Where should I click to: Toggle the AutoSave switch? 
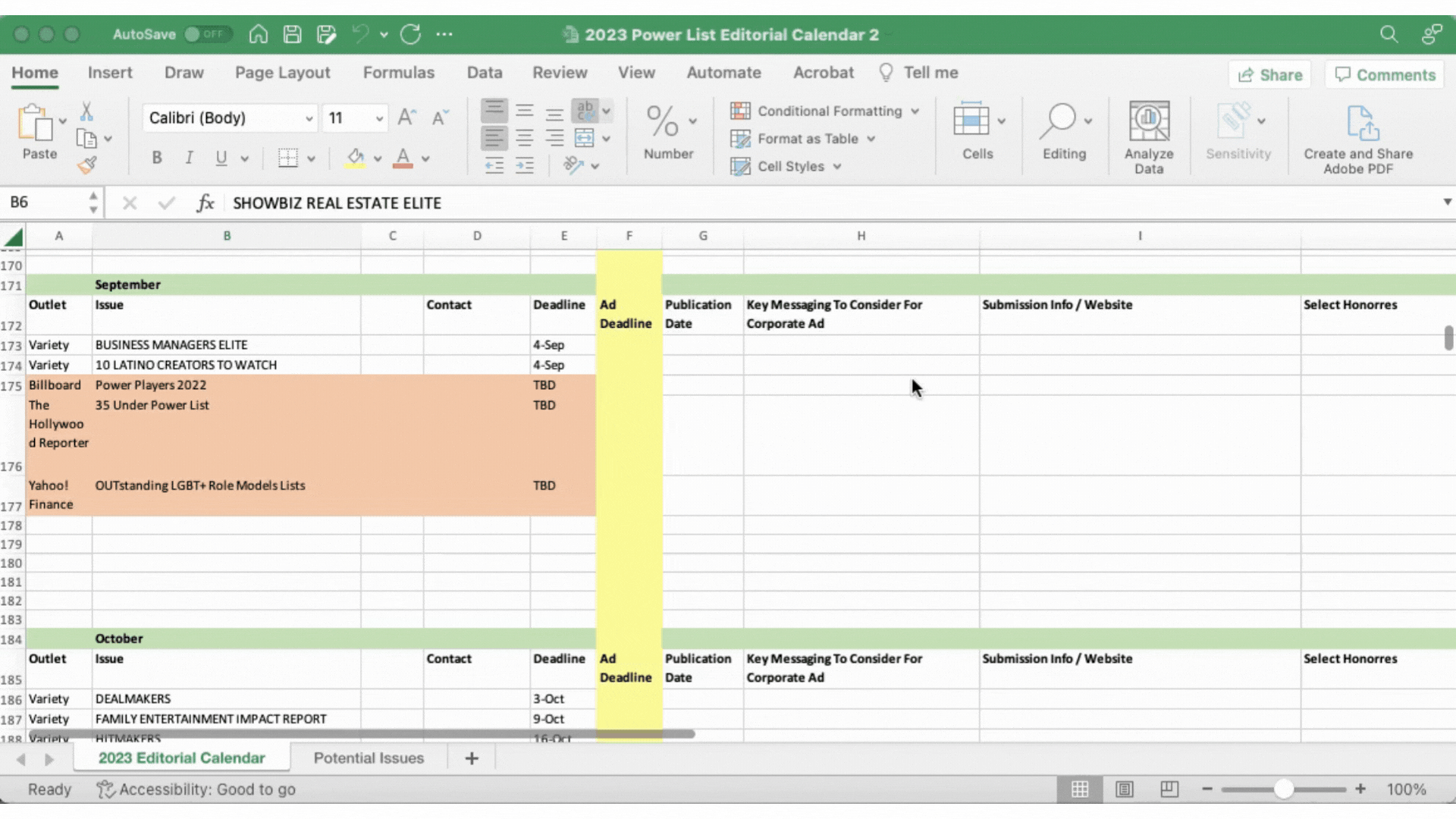point(207,34)
